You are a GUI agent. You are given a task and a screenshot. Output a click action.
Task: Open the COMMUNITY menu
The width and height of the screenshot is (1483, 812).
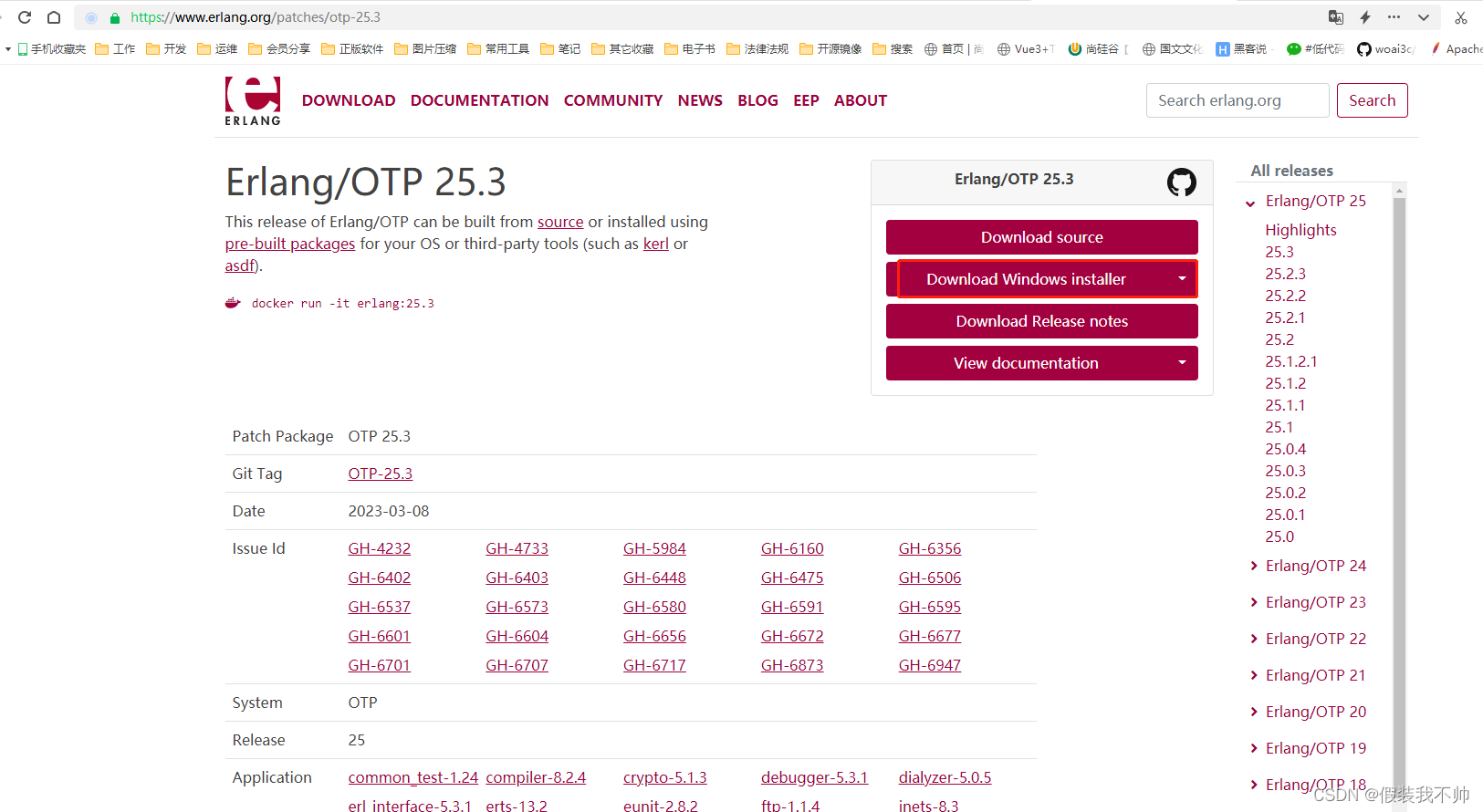coord(613,100)
